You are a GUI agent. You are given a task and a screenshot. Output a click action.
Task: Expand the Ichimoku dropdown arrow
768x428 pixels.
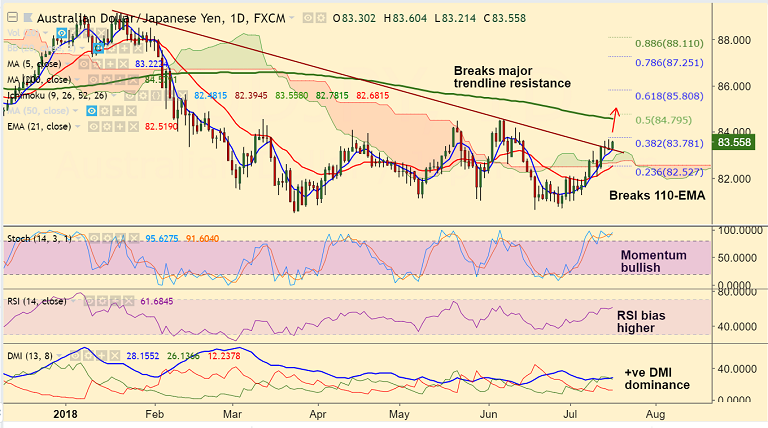point(114,95)
